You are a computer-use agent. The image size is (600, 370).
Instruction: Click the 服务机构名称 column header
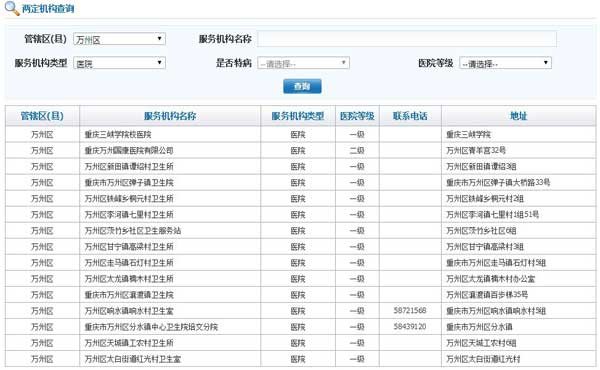[x=170, y=116]
